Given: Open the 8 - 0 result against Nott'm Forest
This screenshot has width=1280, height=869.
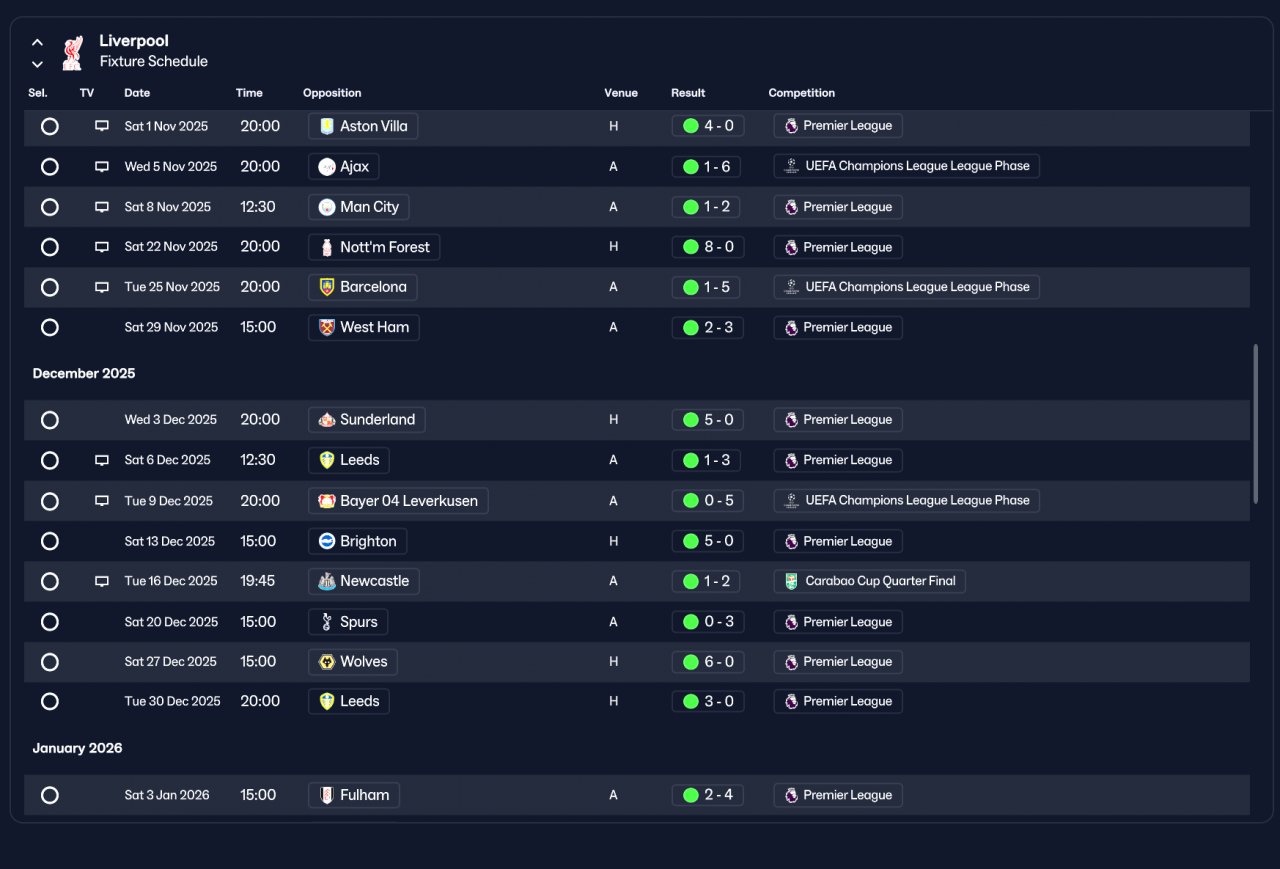Looking at the screenshot, I should 707,247.
